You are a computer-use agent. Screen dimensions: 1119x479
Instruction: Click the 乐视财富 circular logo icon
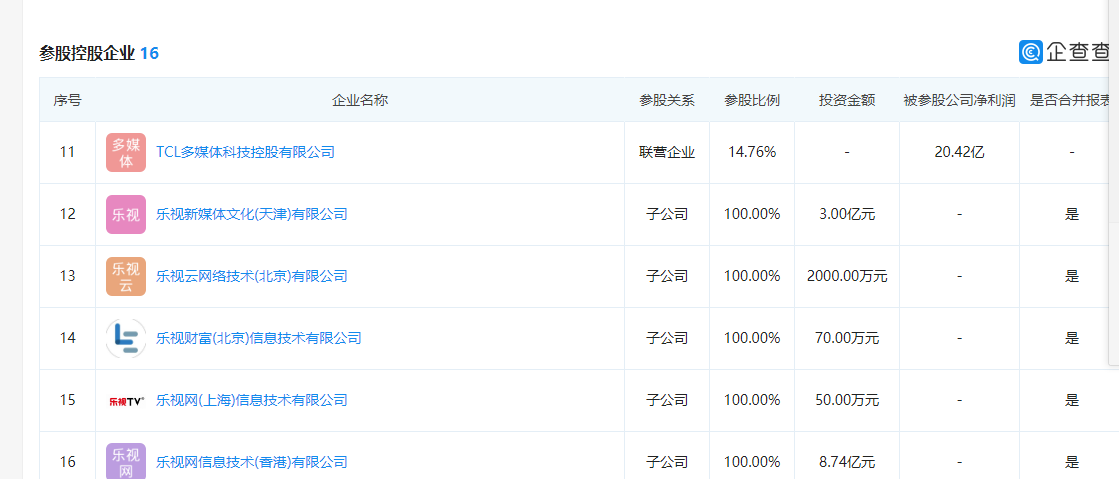coord(126,338)
